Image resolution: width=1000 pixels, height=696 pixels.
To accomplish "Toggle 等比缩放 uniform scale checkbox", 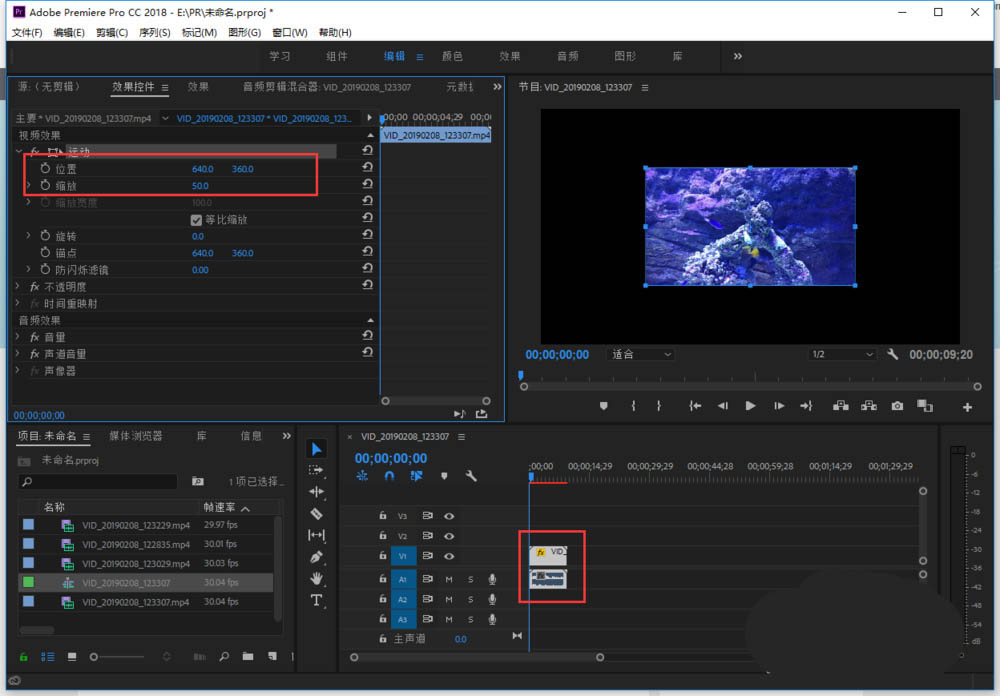I will pos(196,220).
